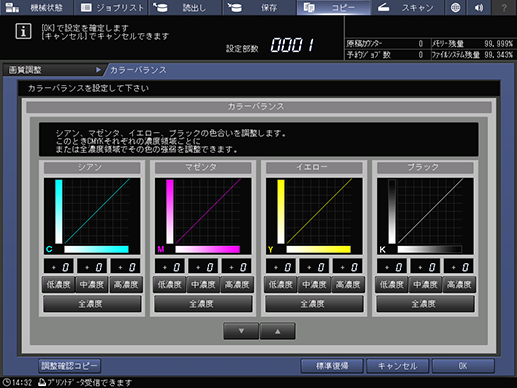Click the black horizontal gradient bar

pyautogui.click(x=429, y=249)
